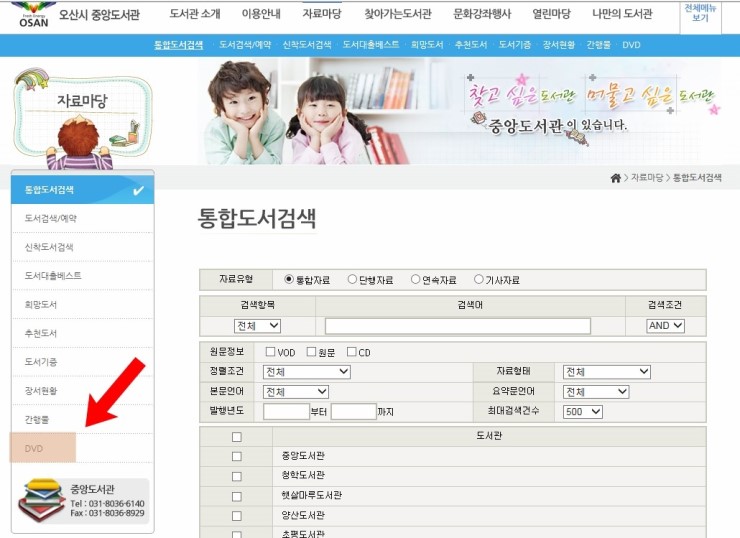Go to 도서대출베스트 in sidebar

click(53, 275)
